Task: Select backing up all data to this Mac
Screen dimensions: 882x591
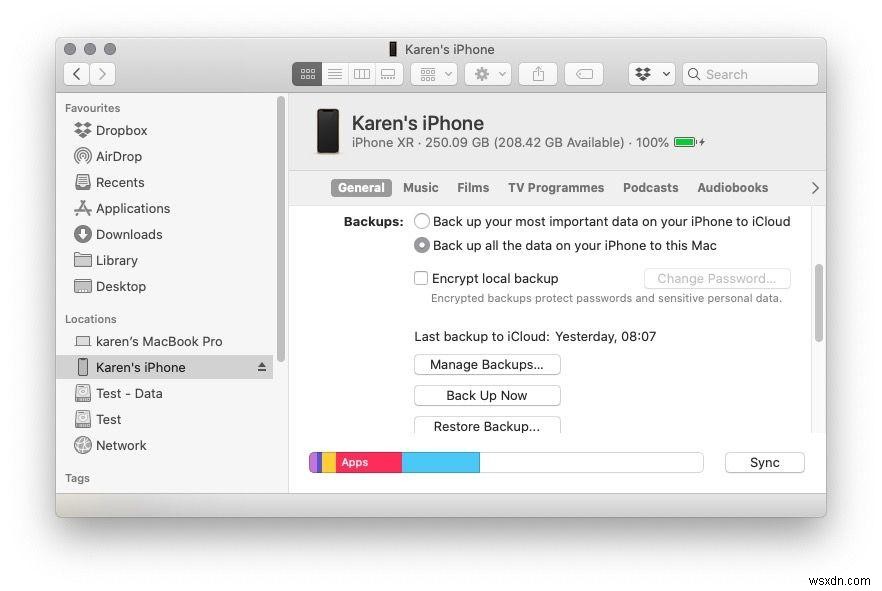Action: (422, 245)
